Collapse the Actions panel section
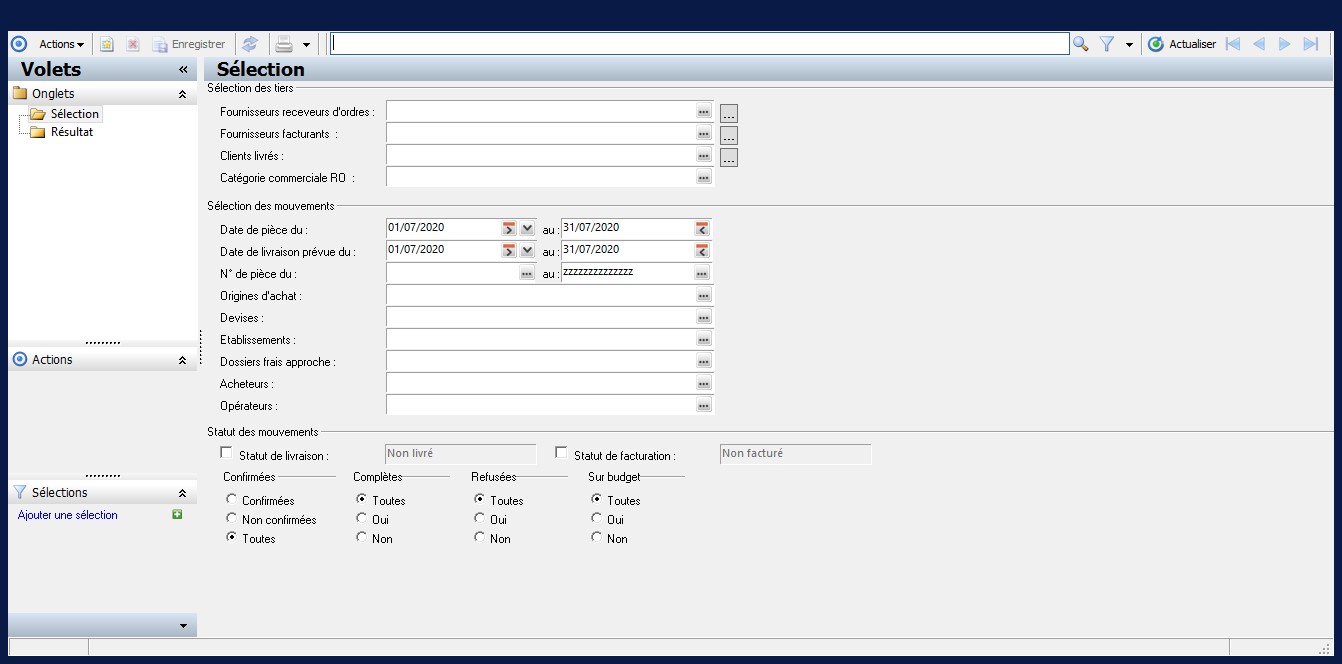The width and height of the screenshot is (1342, 664). coord(182,360)
